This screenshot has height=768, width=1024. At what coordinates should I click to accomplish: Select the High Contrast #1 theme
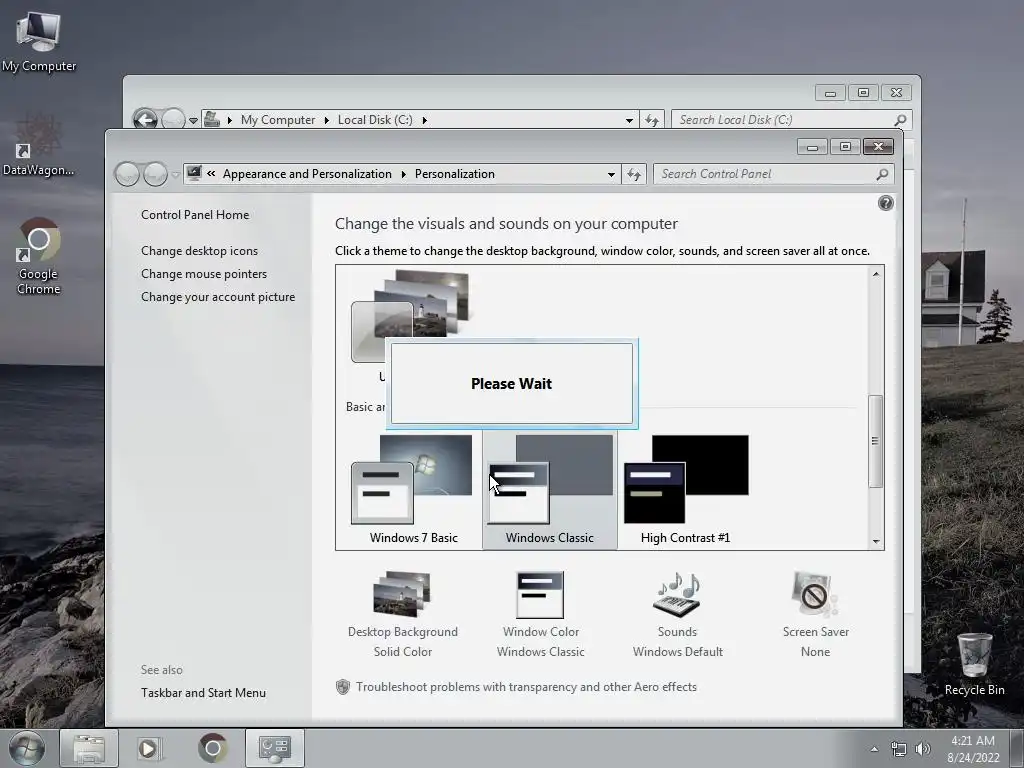(x=685, y=490)
